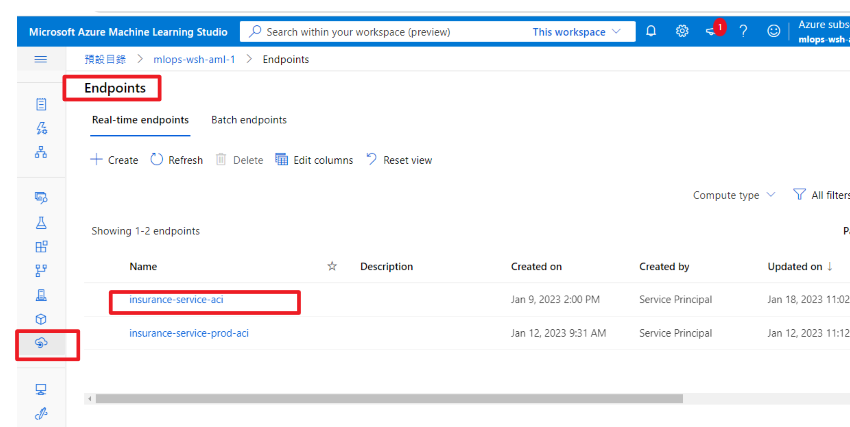
Task: Open Automated ML sidebar icon
Action: (41, 128)
